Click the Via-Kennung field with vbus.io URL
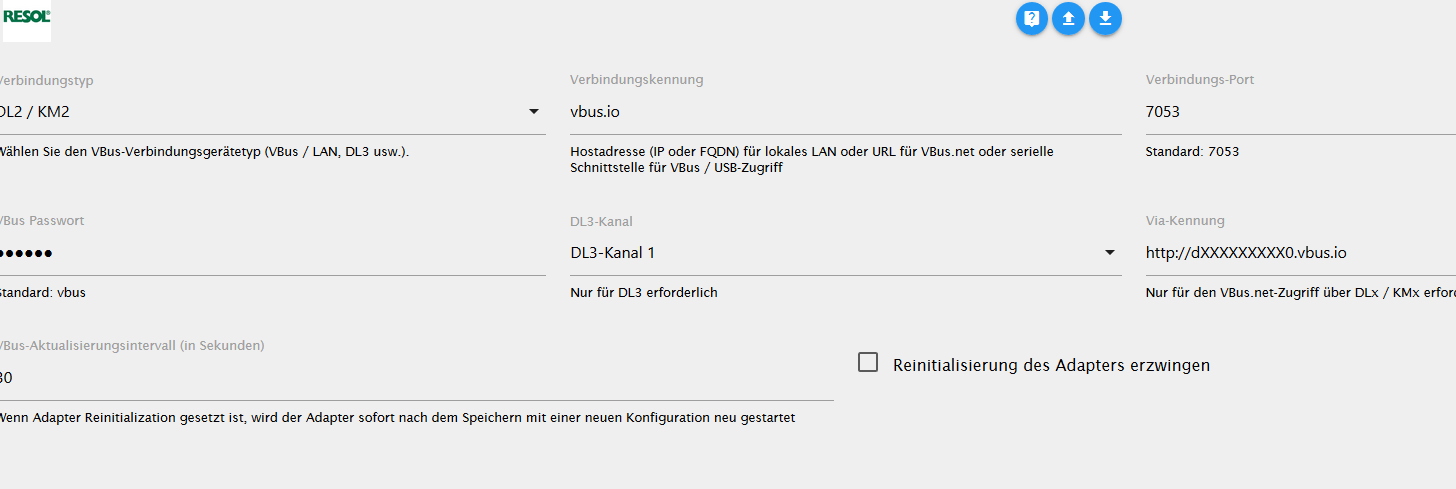 tap(1301, 253)
